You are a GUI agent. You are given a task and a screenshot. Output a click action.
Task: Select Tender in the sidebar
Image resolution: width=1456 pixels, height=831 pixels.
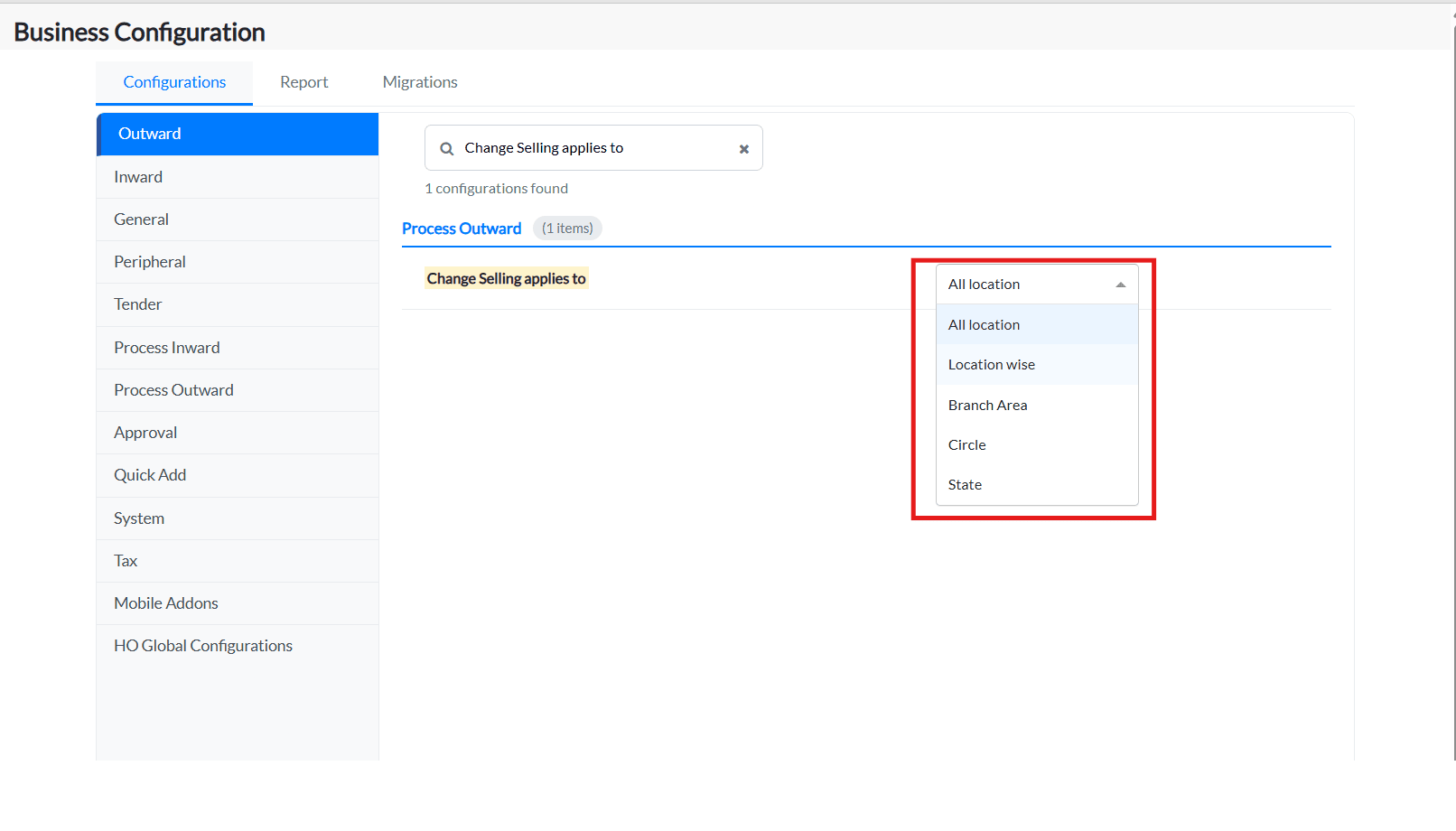(137, 304)
